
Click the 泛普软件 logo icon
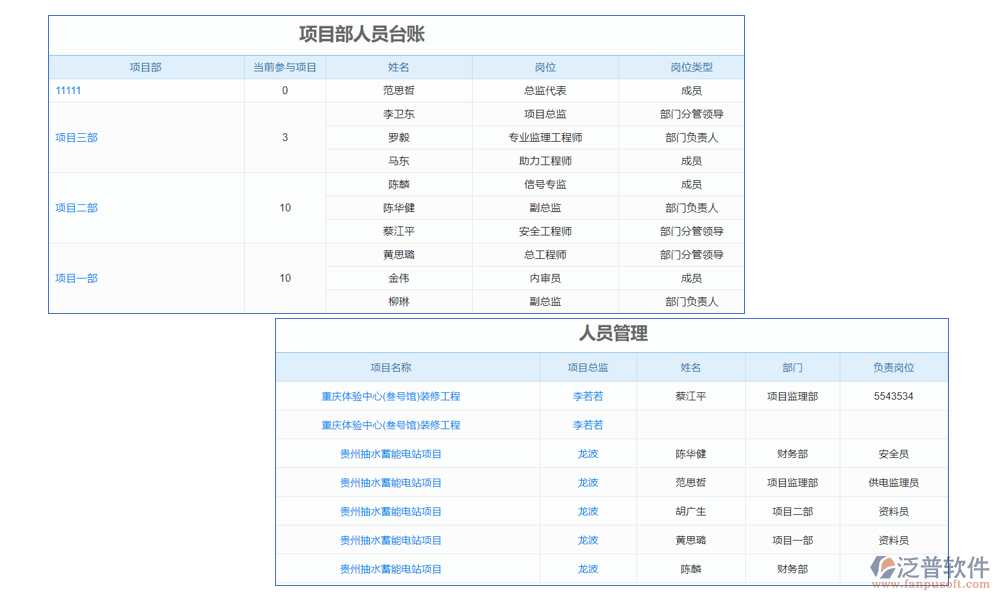point(884,565)
